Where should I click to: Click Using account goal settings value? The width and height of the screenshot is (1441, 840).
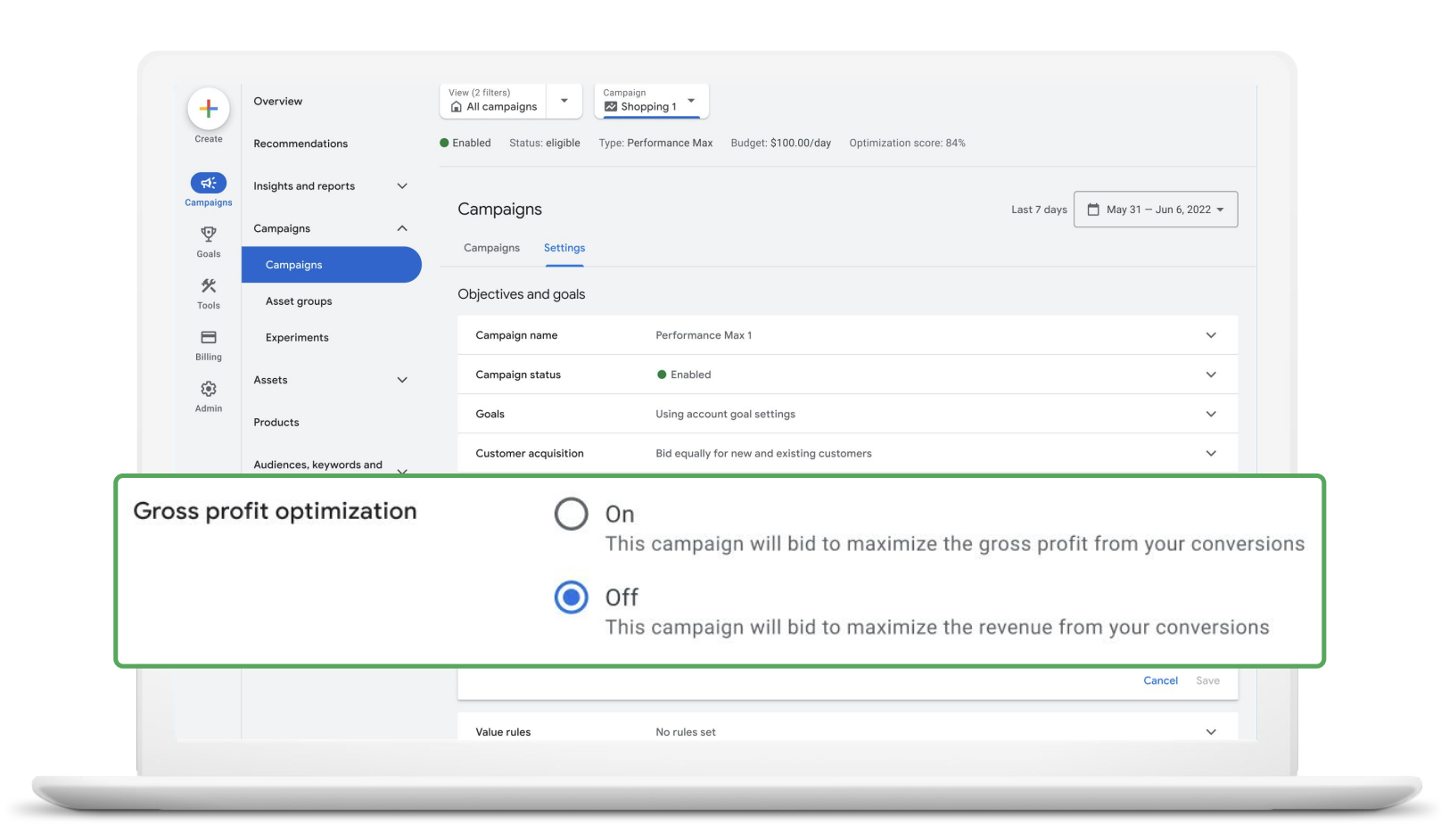(725, 414)
